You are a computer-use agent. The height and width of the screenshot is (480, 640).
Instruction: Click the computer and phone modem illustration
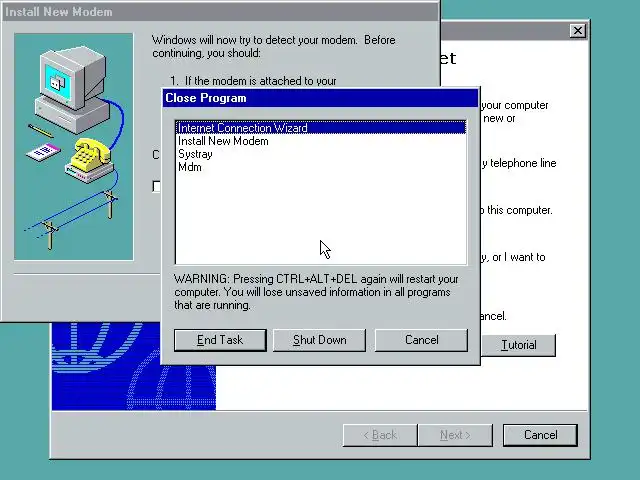click(73, 147)
